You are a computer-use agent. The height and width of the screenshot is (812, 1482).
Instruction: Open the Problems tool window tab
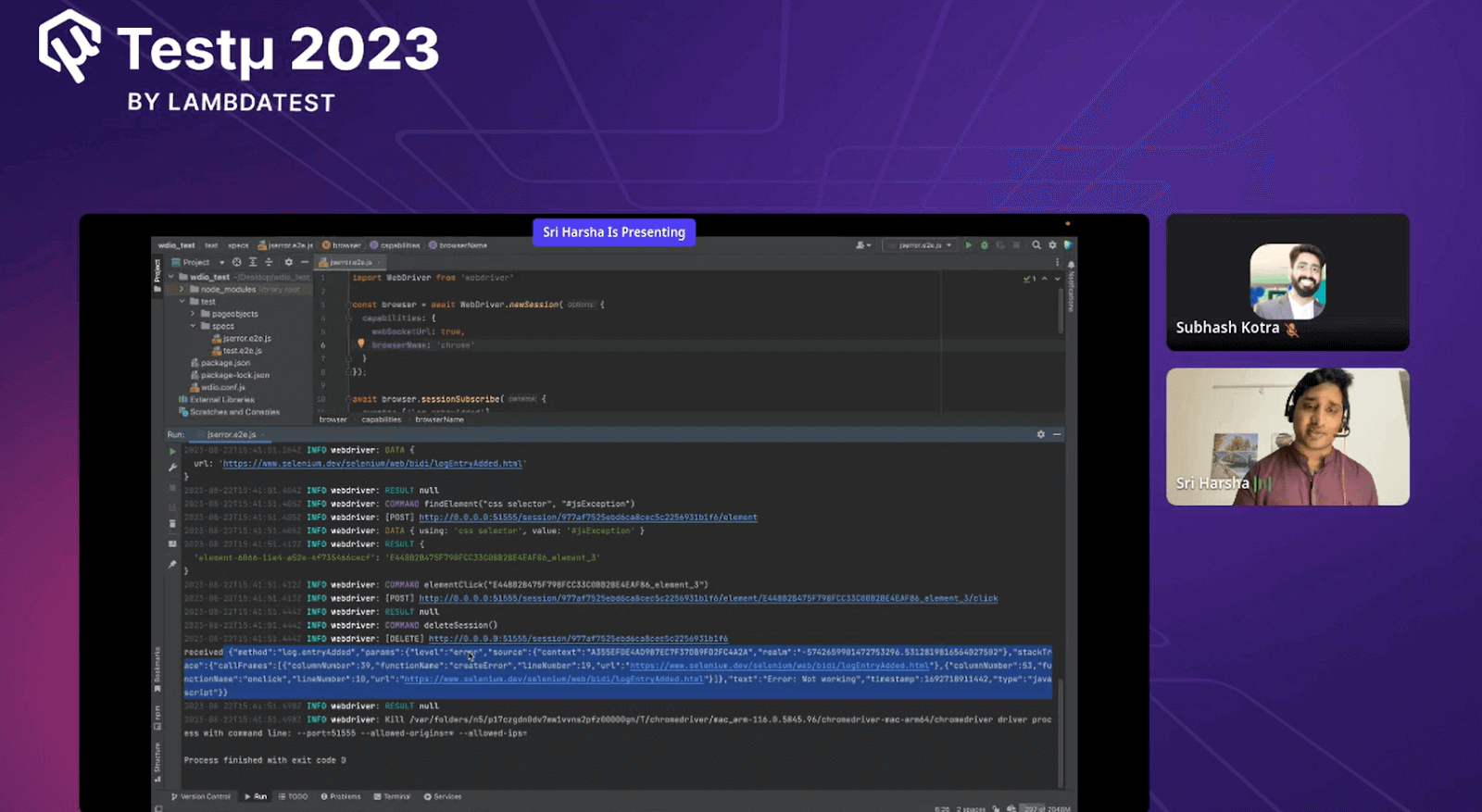pyautogui.click(x=341, y=796)
